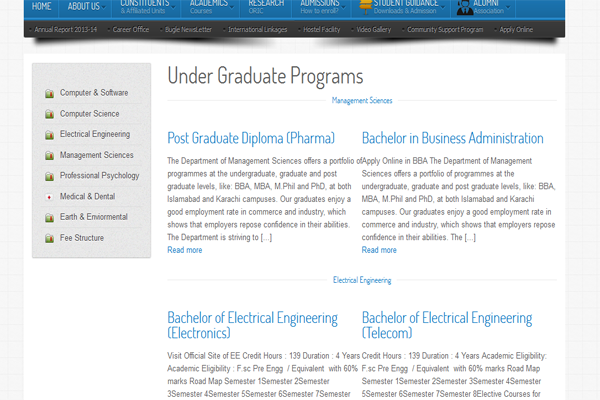
Task: Open Annual Report 2013-14 link
Action: coord(65,29)
